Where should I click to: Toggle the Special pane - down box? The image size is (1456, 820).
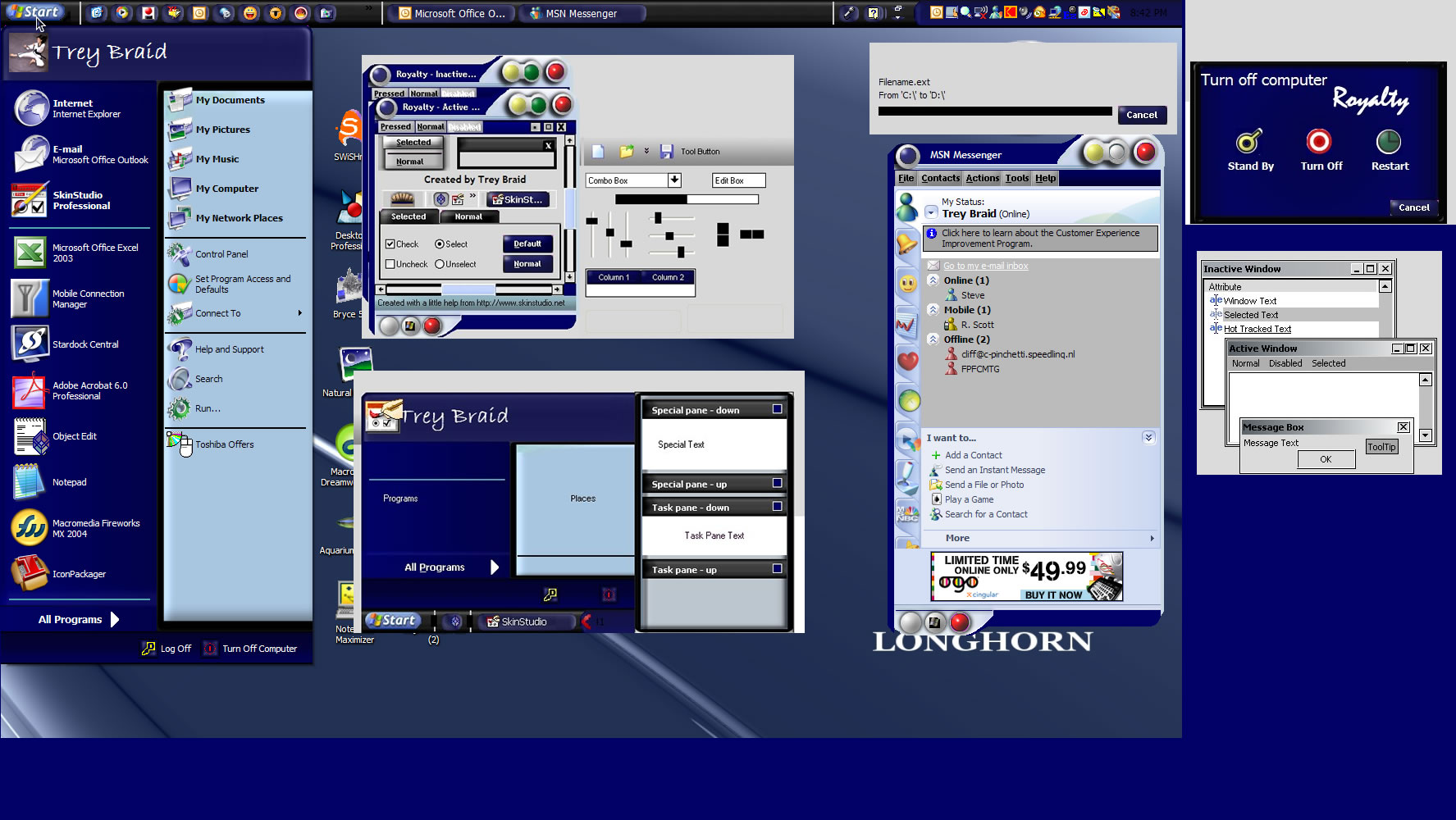coord(777,409)
